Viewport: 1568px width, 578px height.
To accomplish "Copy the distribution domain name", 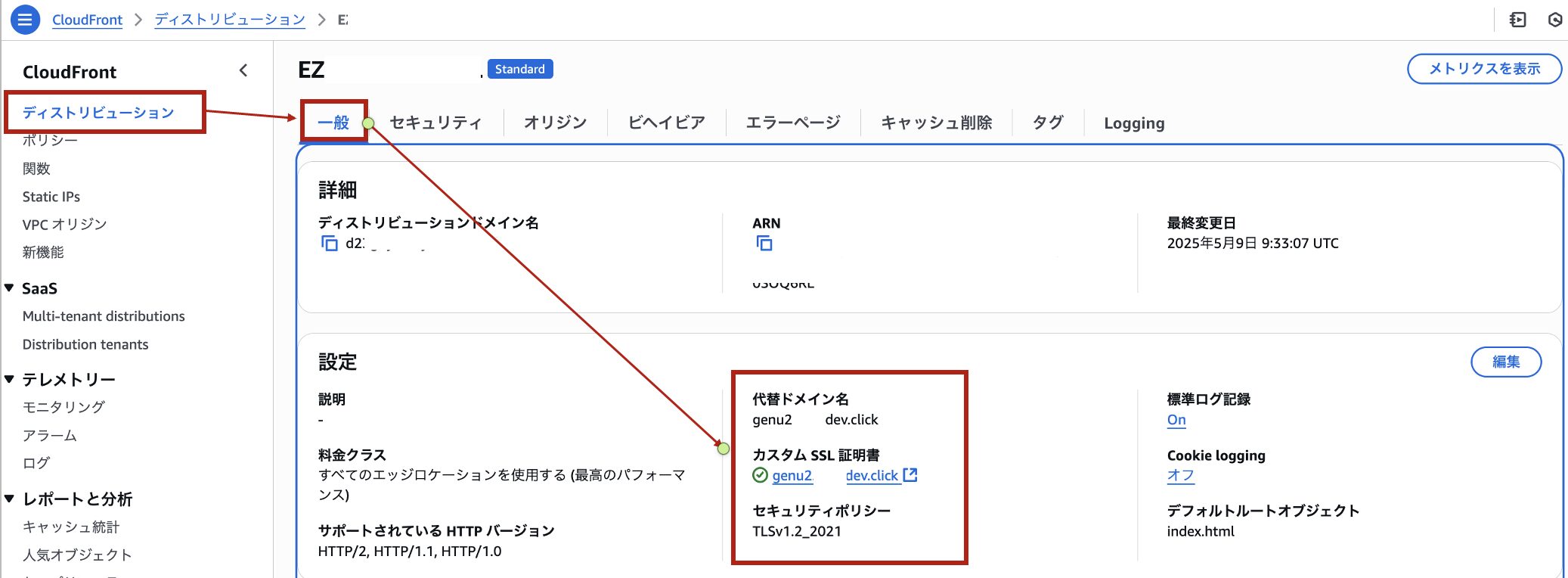I will pos(330,244).
